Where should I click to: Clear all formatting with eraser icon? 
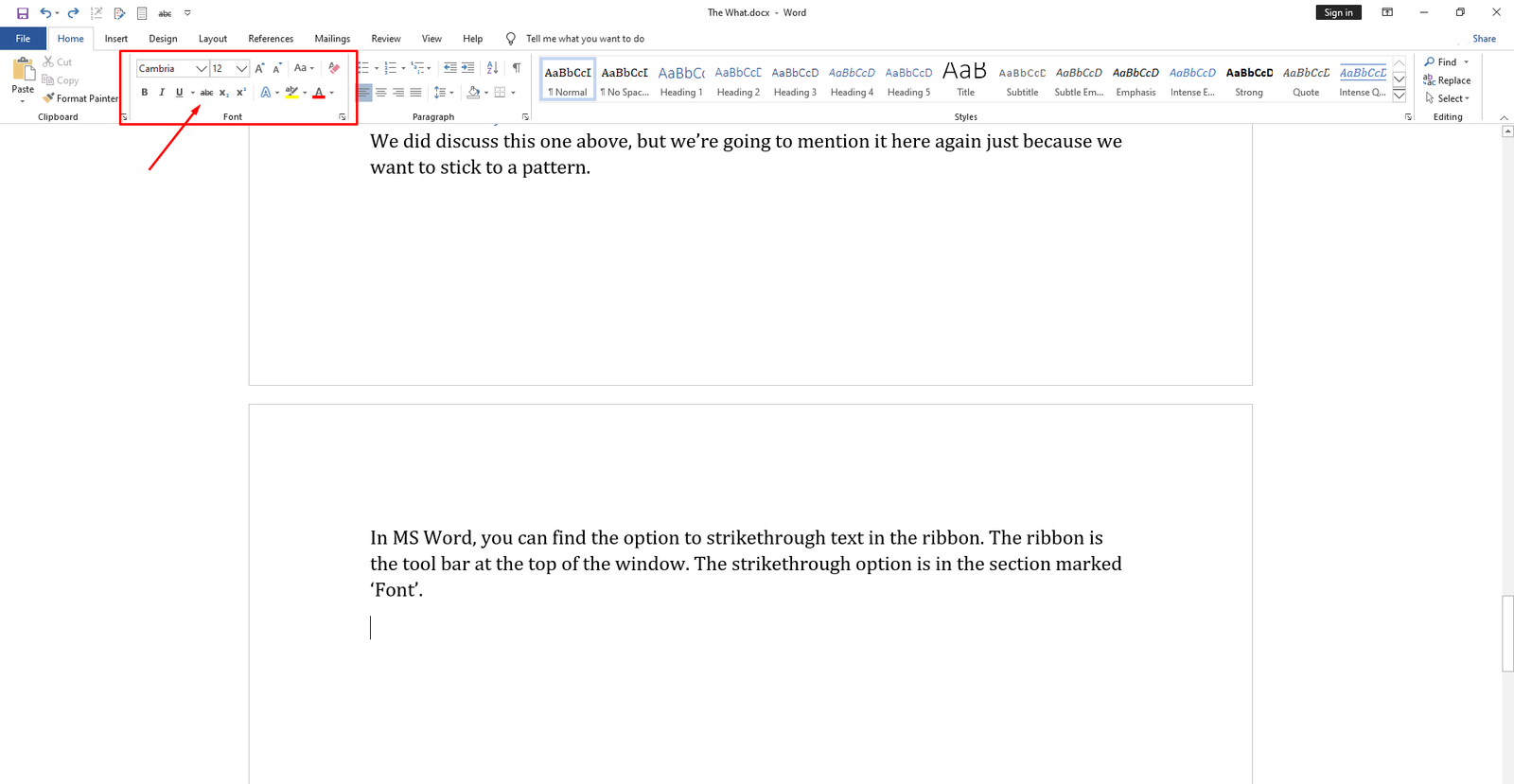click(x=334, y=68)
